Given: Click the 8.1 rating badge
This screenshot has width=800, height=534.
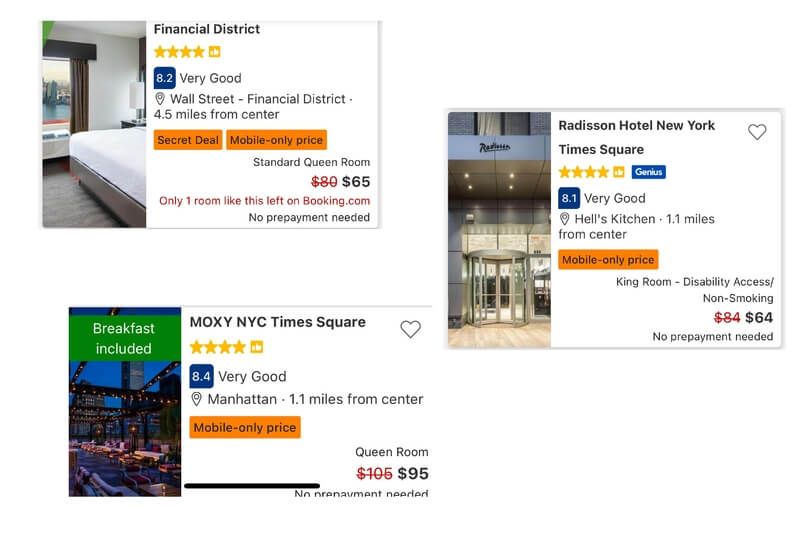Looking at the screenshot, I should [x=569, y=198].
